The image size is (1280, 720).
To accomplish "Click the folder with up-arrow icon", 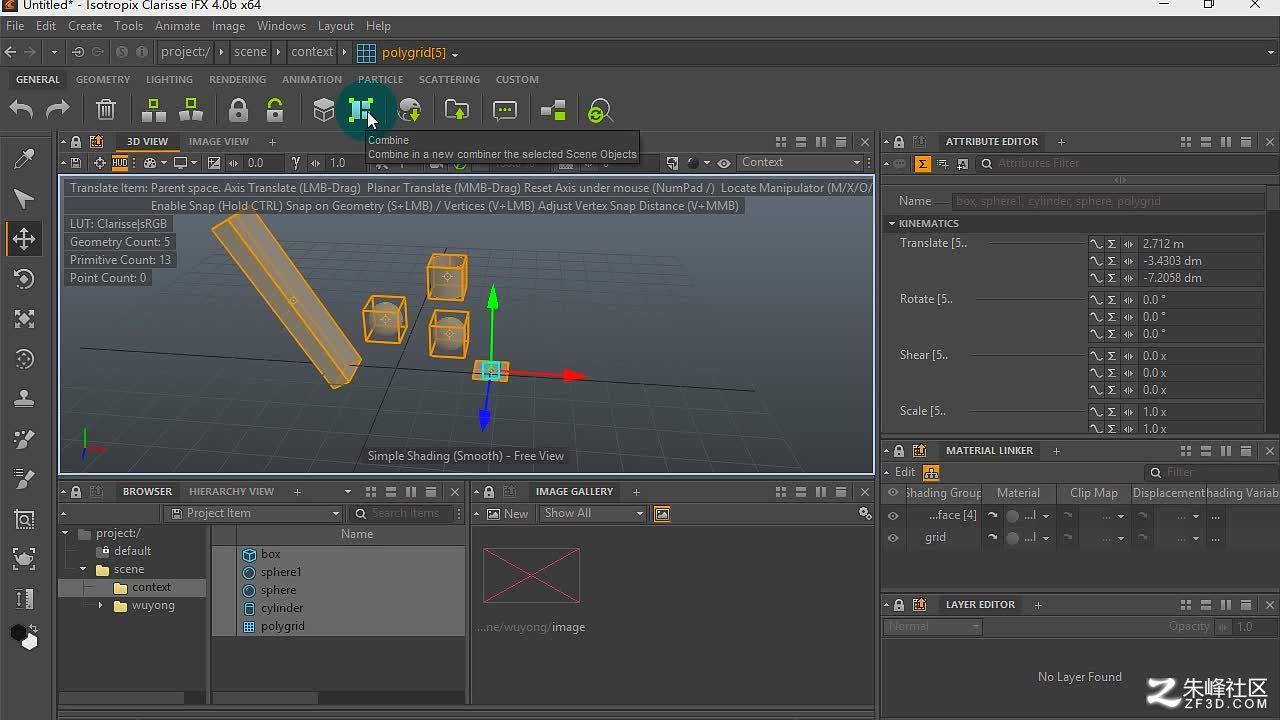I will click(x=457, y=110).
